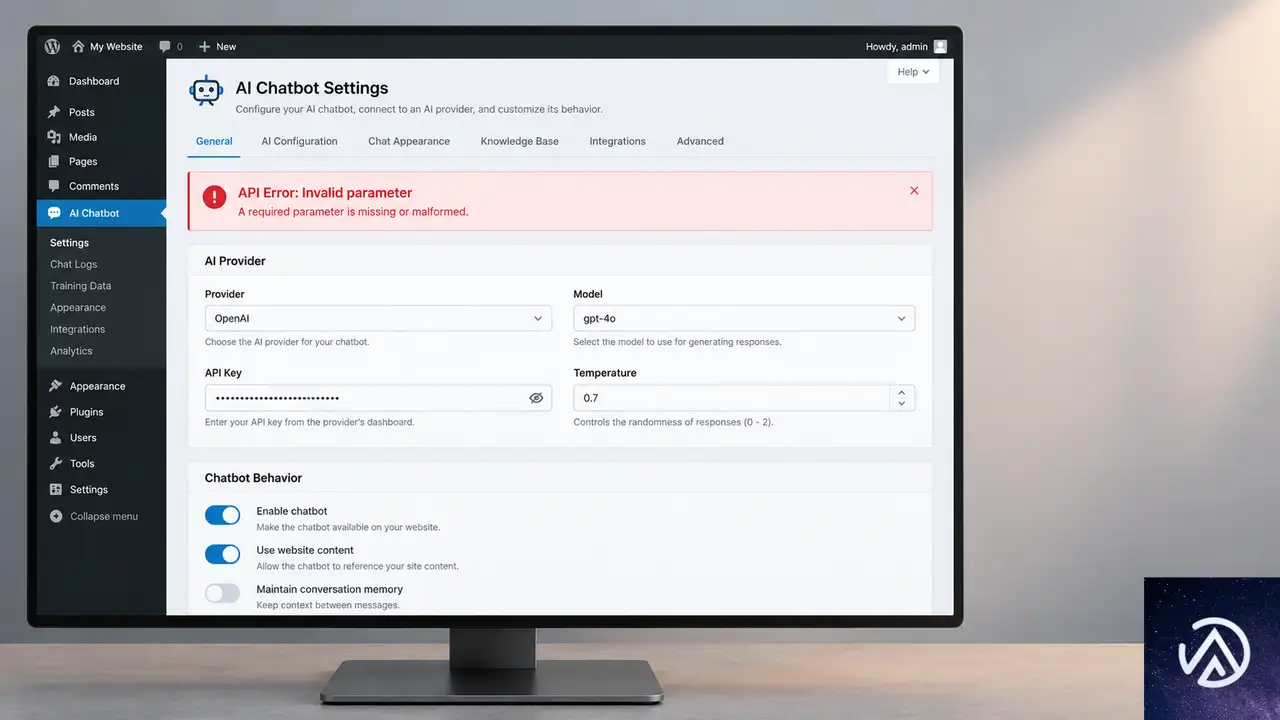Click the API Key input field
The width and height of the screenshot is (1280, 720).
(378, 398)
